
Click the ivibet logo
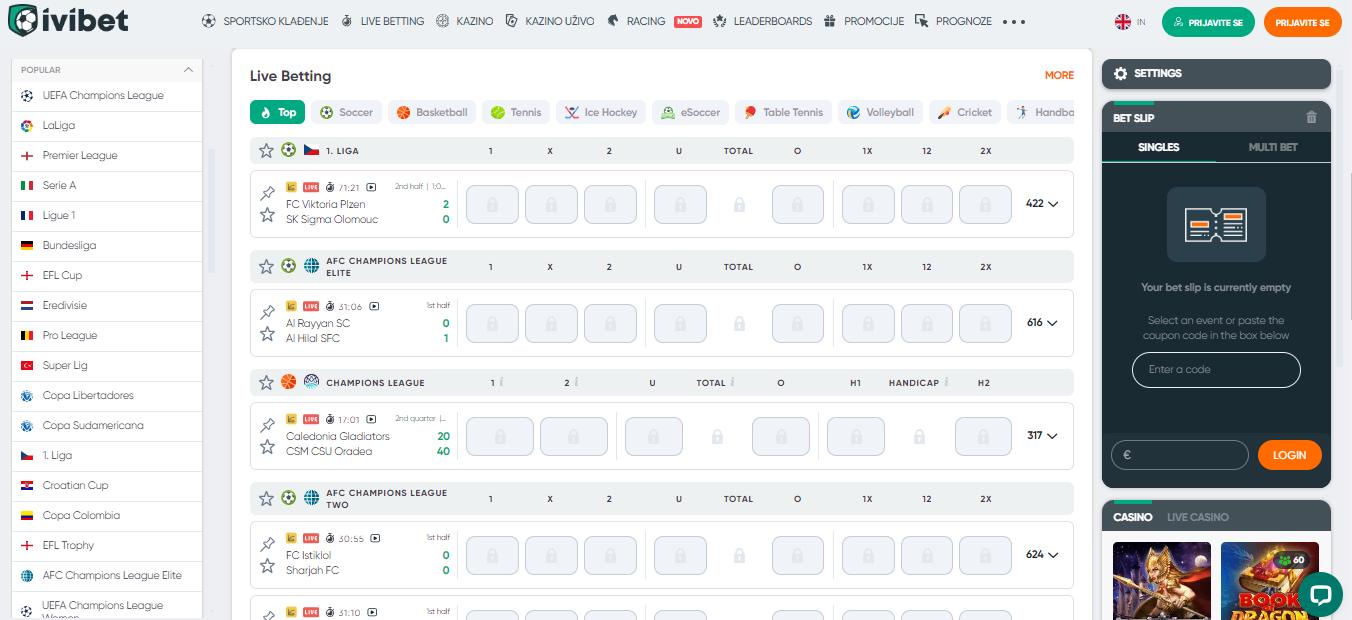pyautogui.click(x=69, y=21)
